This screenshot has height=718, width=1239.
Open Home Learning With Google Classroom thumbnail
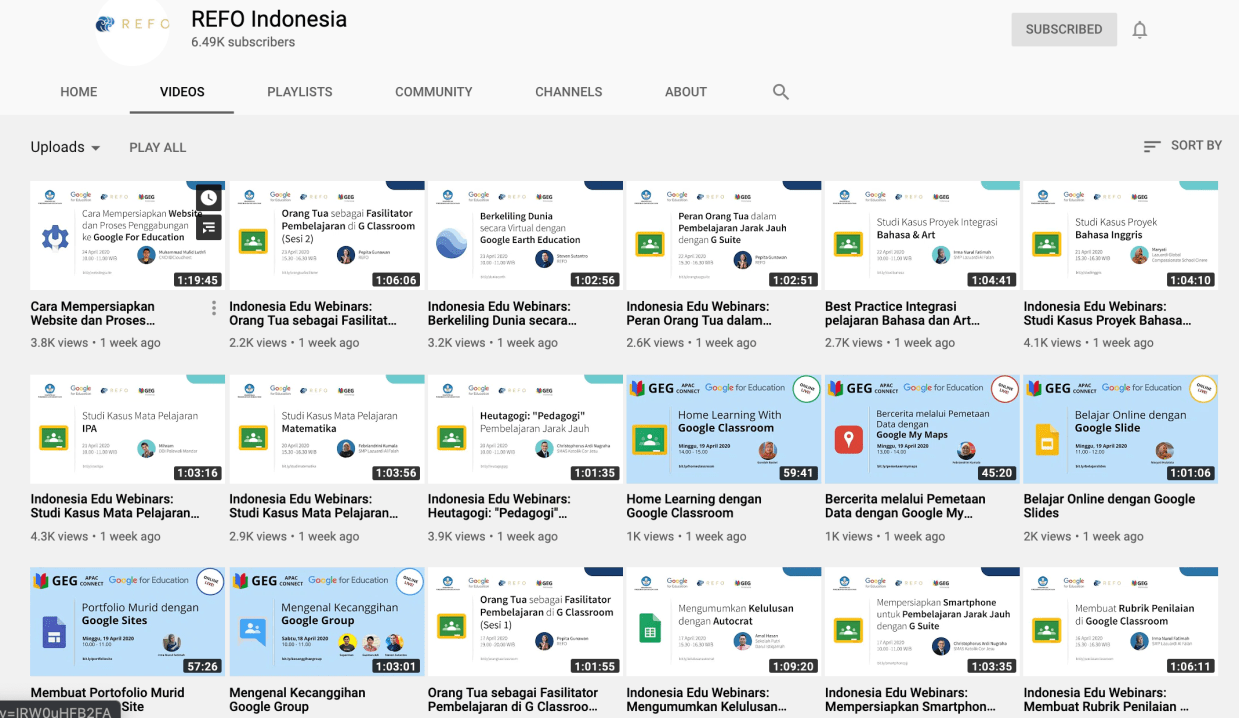click(x=724, y=429)
